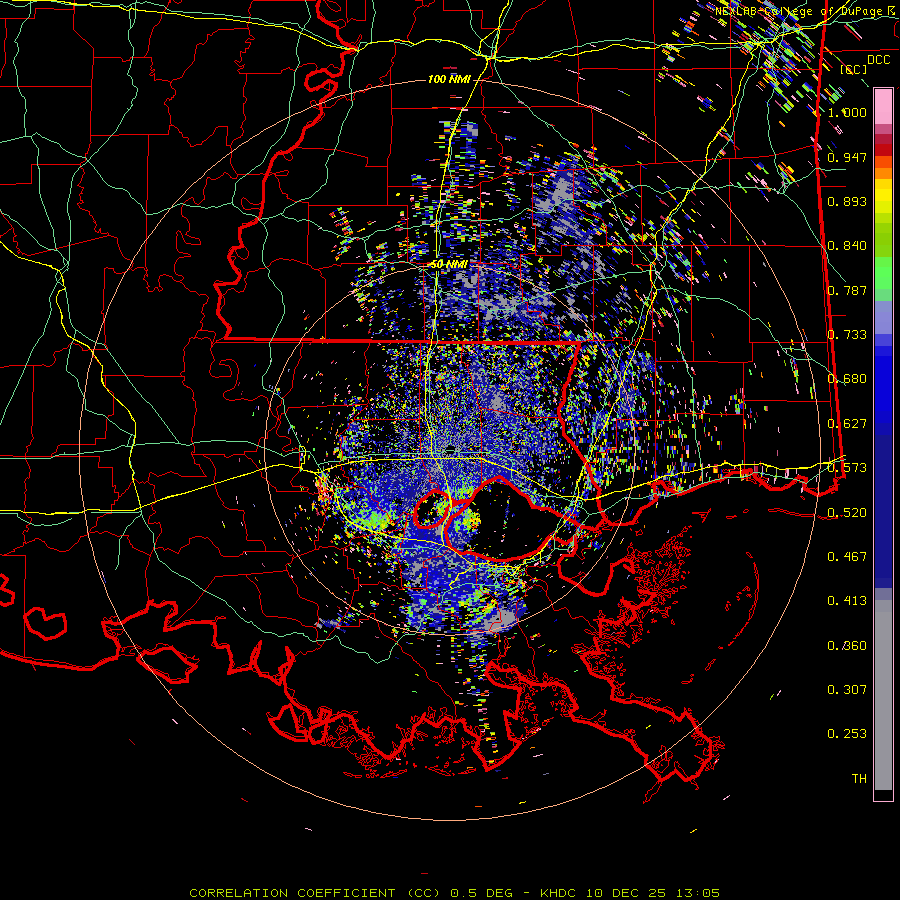Click the 13:05 timestamp in the caption
The image size is (900, 900).
(697, 893)
